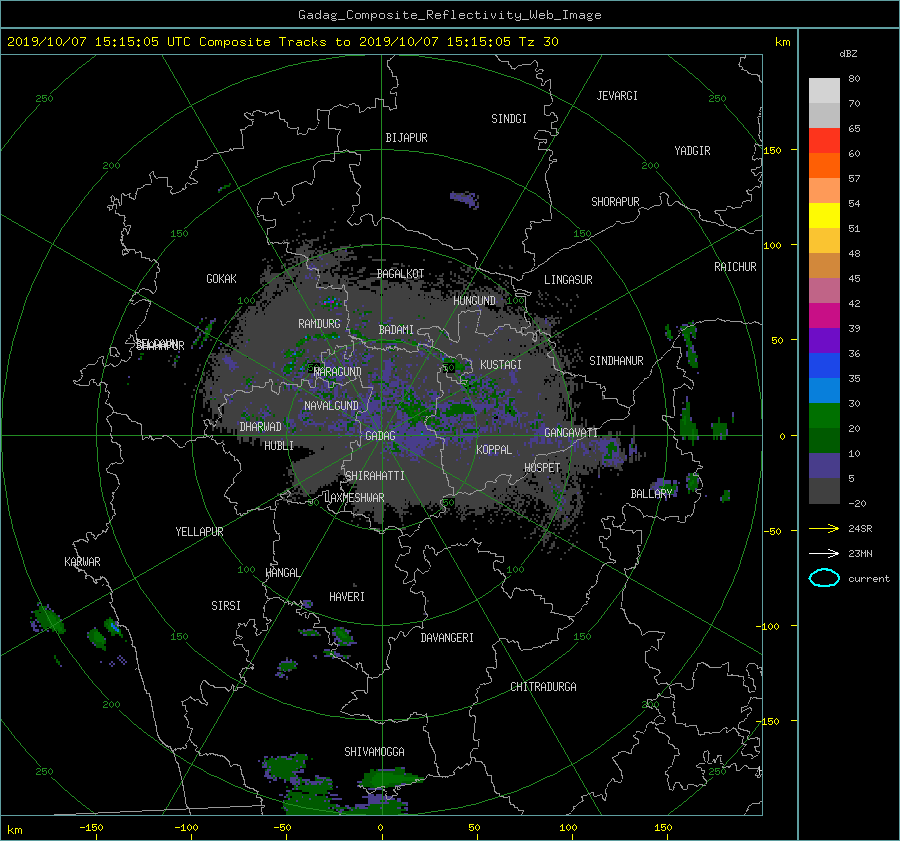The height and width of the screenshot is (841, 900).
Task: Click the -100 tick on right km axis
Action: coord(769,626)
